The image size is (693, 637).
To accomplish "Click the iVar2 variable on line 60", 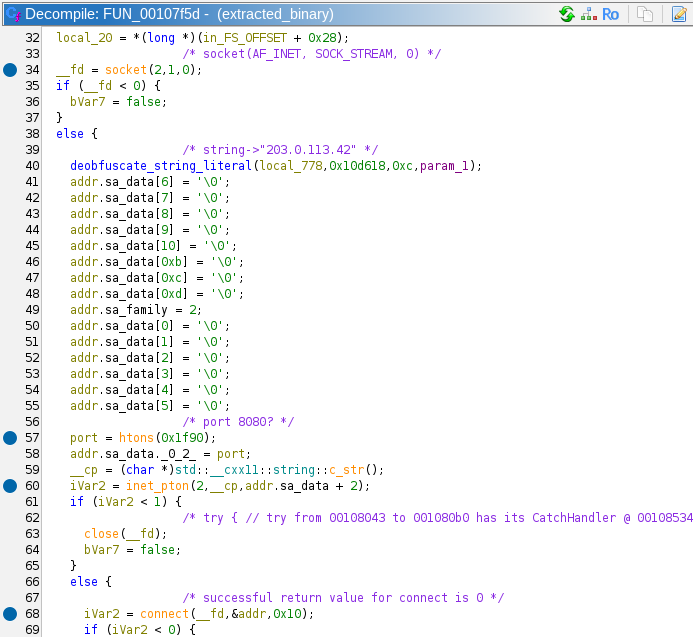I will [x=88, y=486].
